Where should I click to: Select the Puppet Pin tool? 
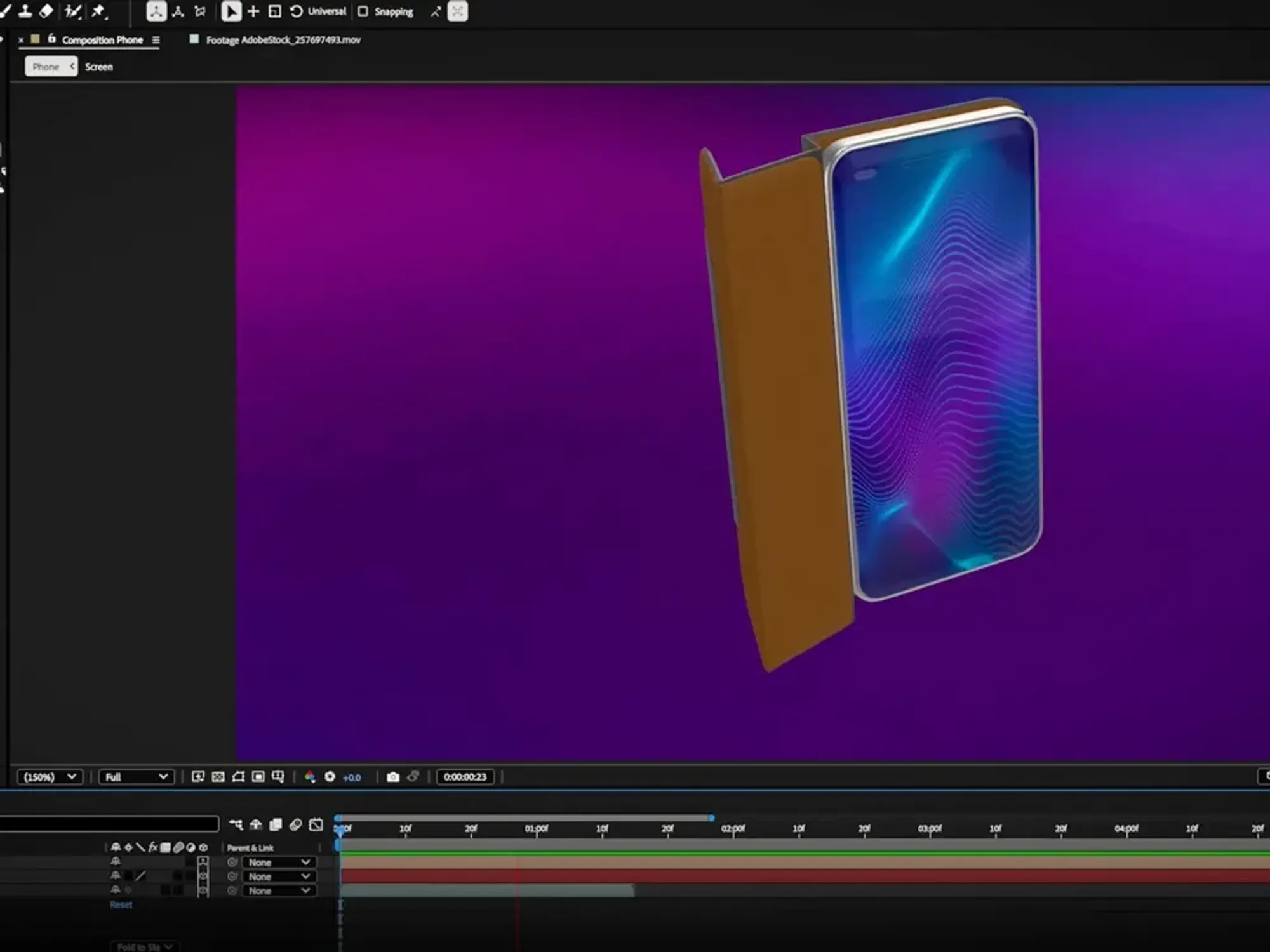pos(99,11)
